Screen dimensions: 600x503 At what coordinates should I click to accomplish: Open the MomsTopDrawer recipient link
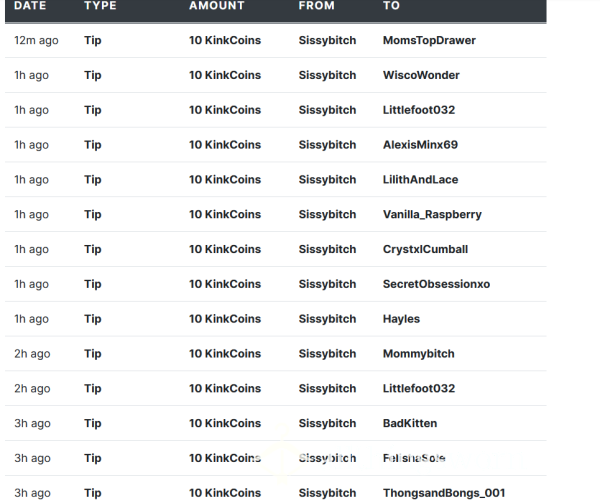coord(429,40)
